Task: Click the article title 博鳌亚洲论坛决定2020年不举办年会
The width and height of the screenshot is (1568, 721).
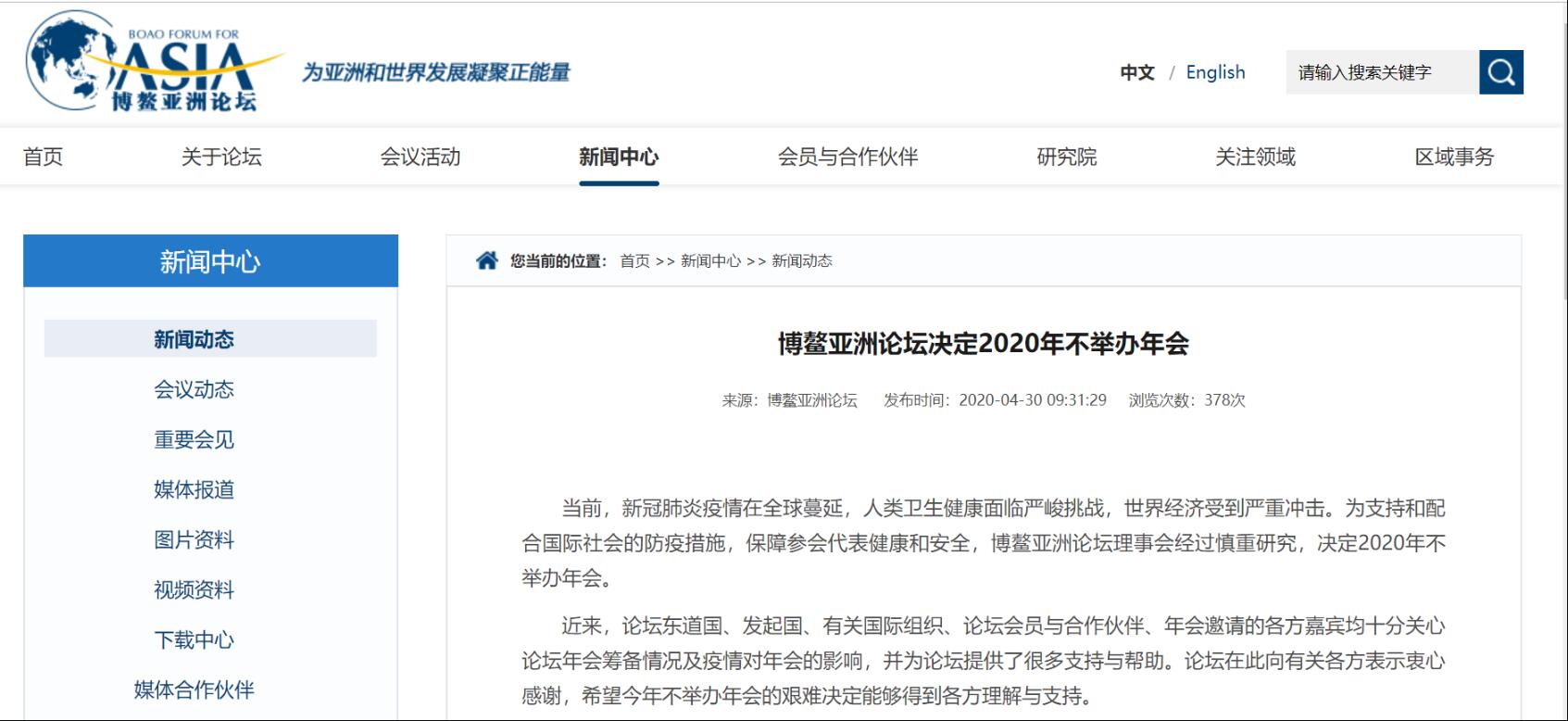Action: [984, 344]
